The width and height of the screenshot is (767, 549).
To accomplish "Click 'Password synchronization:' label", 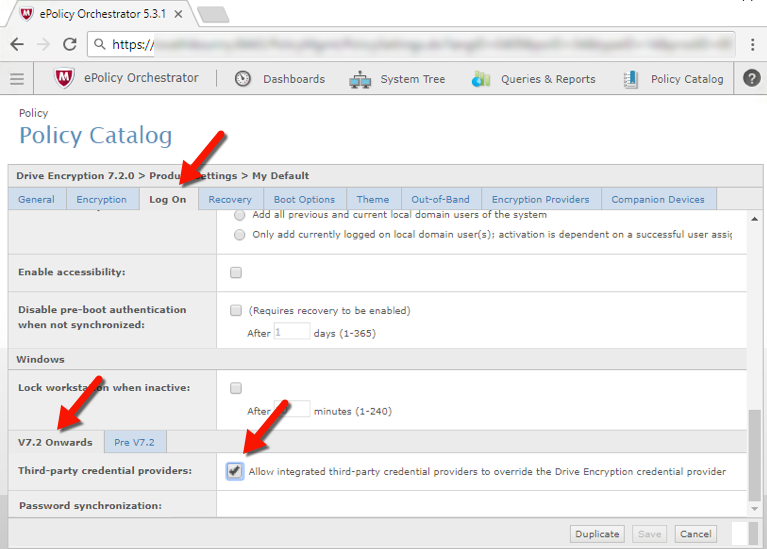I will point(90,505).
